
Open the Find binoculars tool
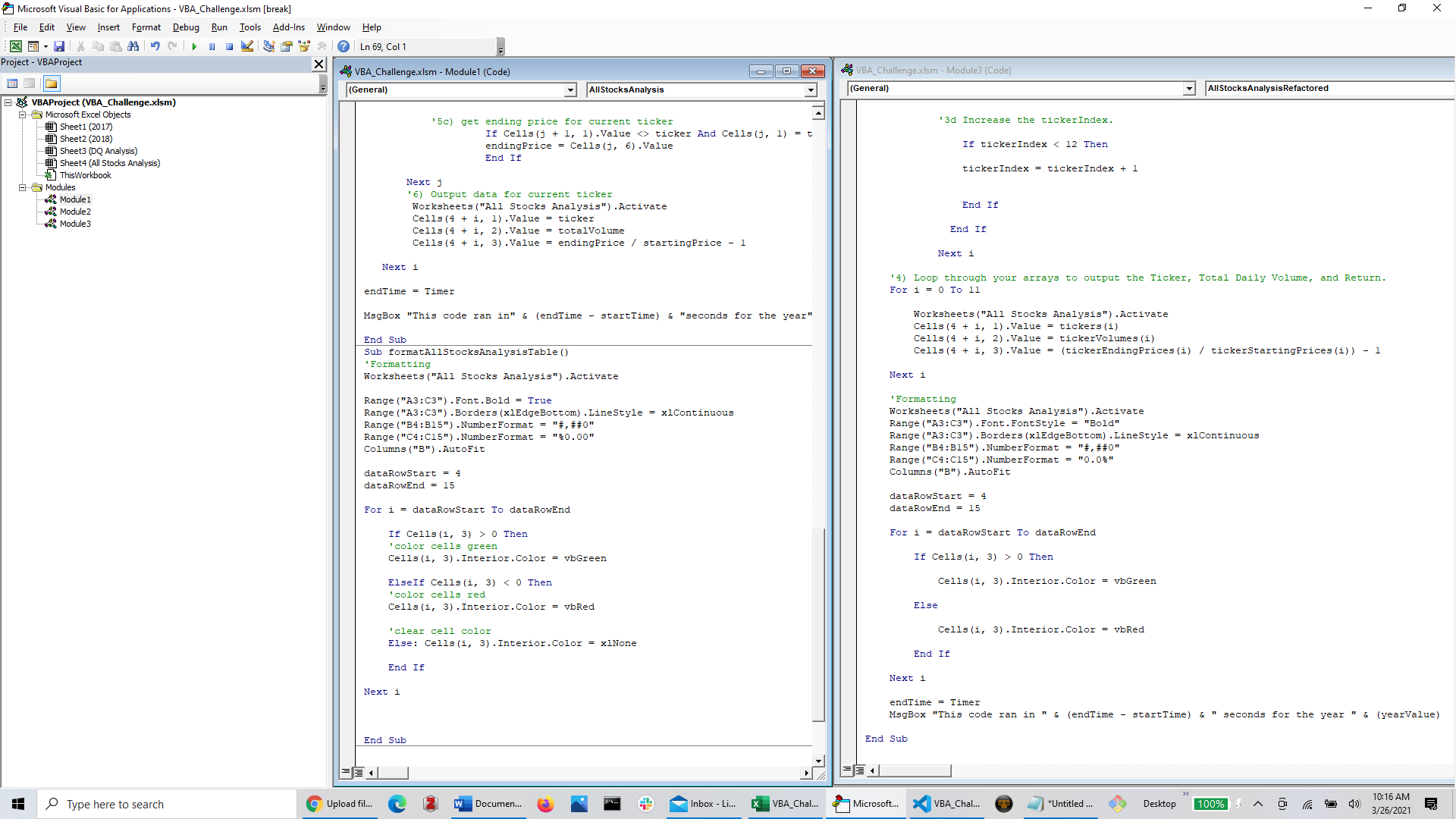(x=133, y=46)
